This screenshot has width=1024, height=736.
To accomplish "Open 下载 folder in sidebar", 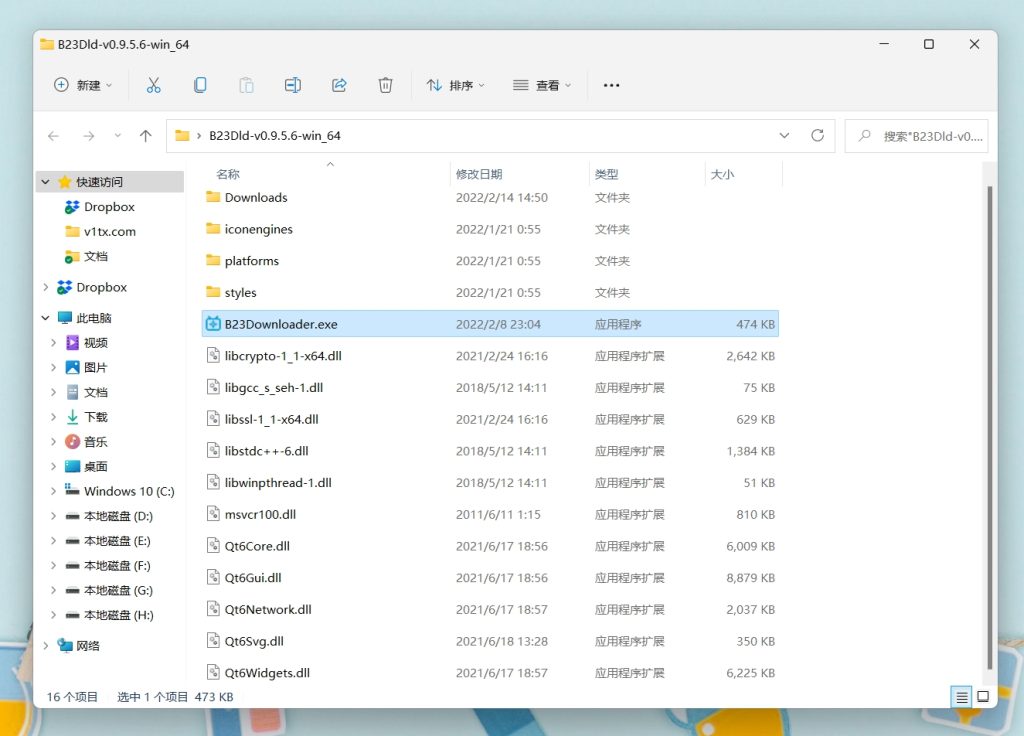I will (95, 417).
